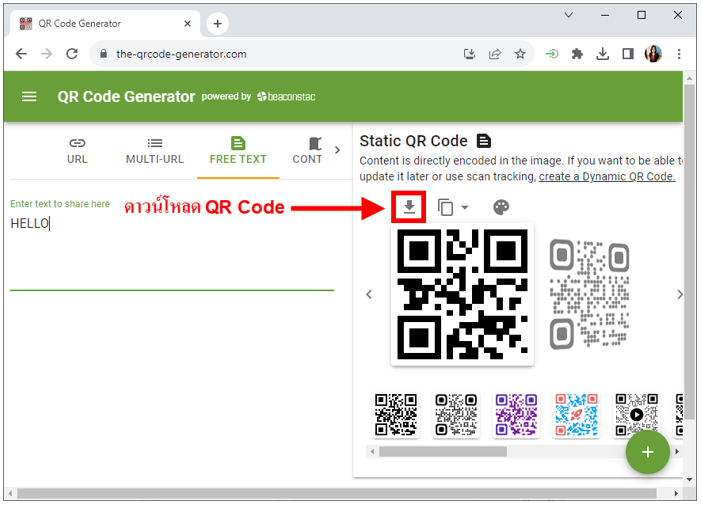Go back in browser history

pos(21,54)
